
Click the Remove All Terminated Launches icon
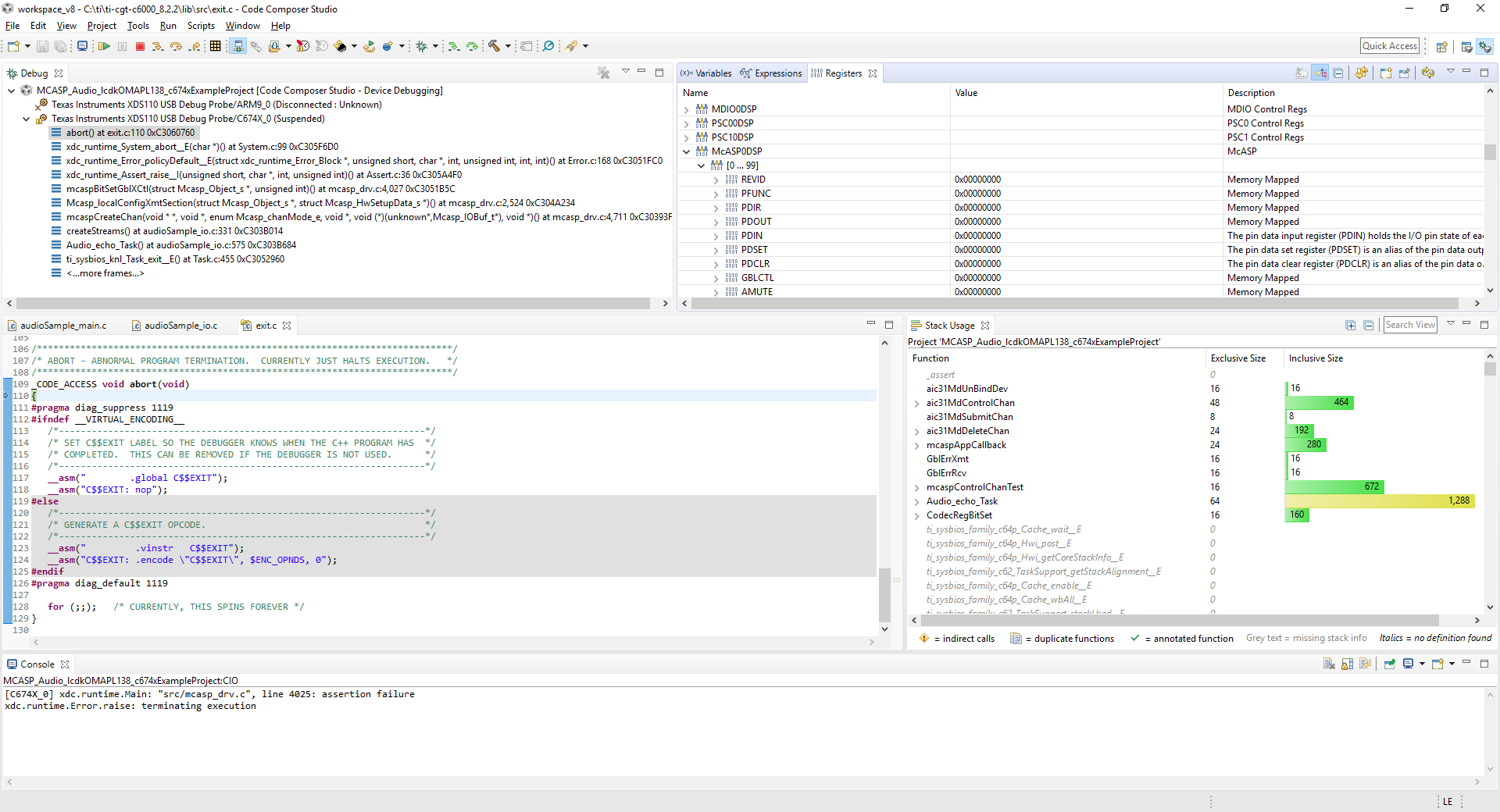[x=603, y=73]
